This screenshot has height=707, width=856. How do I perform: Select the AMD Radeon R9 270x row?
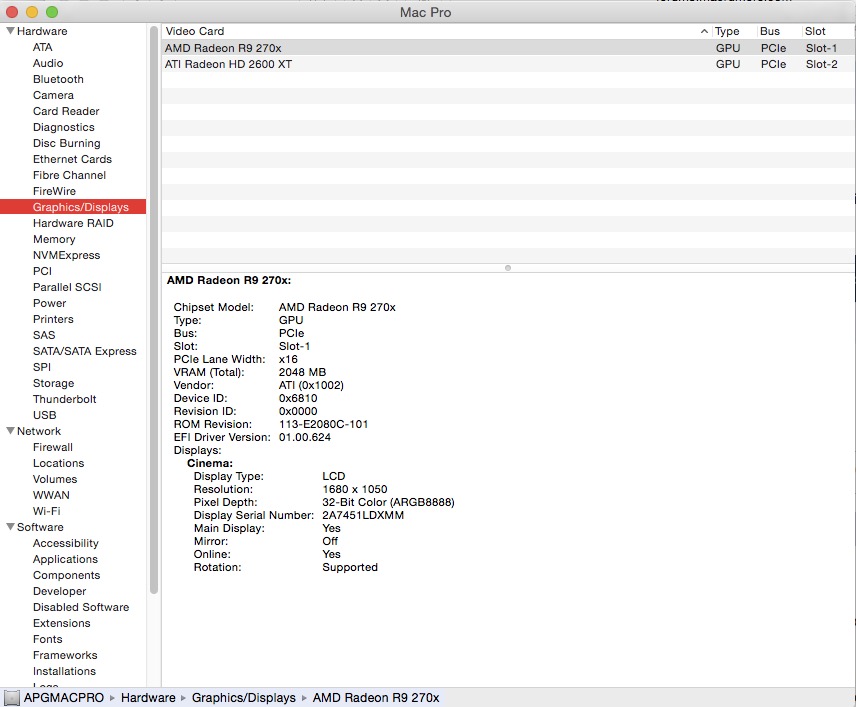(508, 48)
